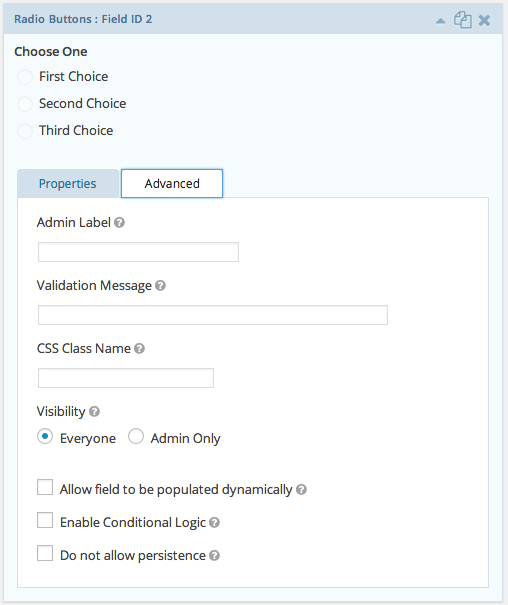
Task: Duplicate this field using the copy icon
Action: [x=462, y=20]
